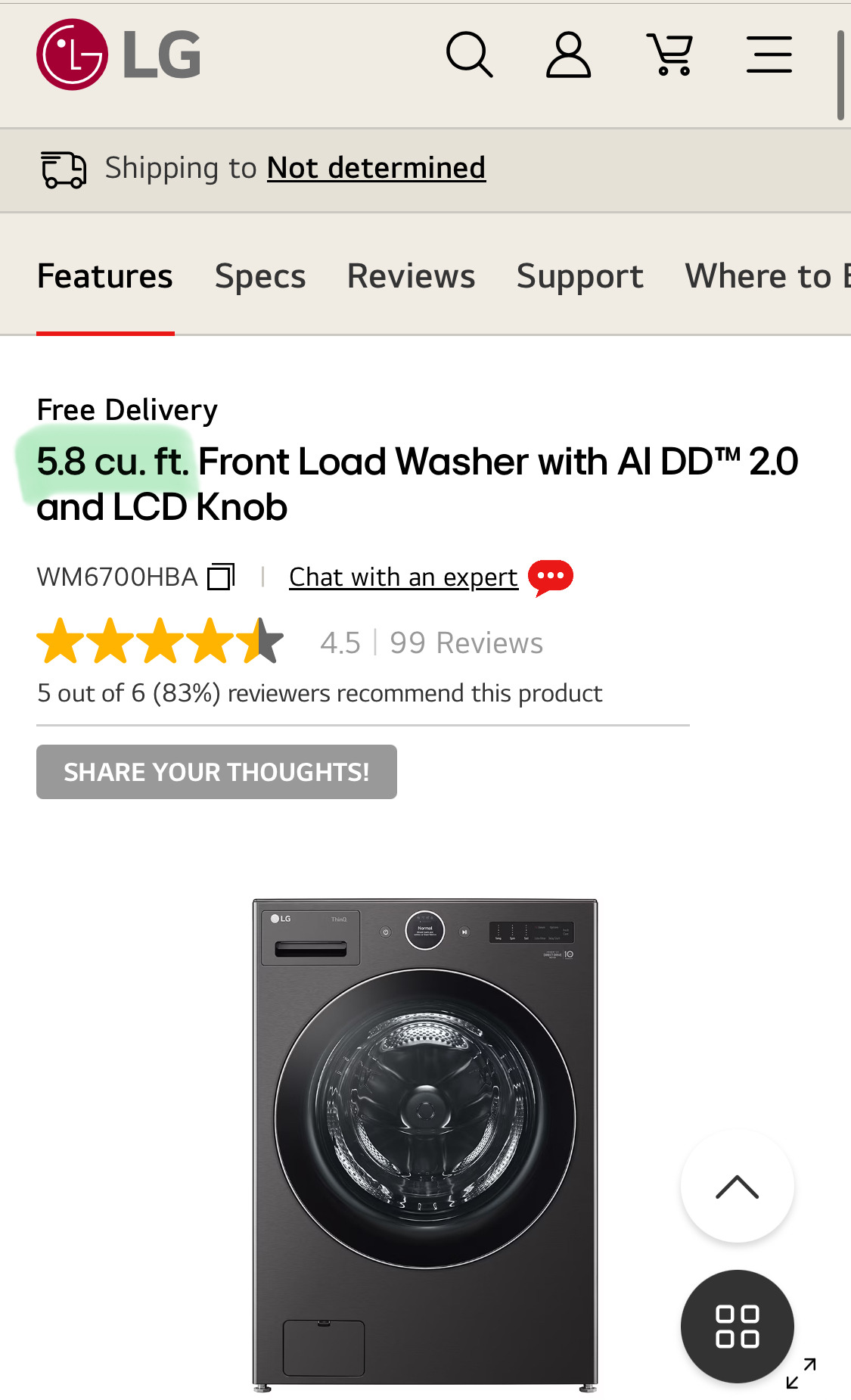Open the Support tab
The height and width of the screenshot is (1400, 851).
pos(579,276)
